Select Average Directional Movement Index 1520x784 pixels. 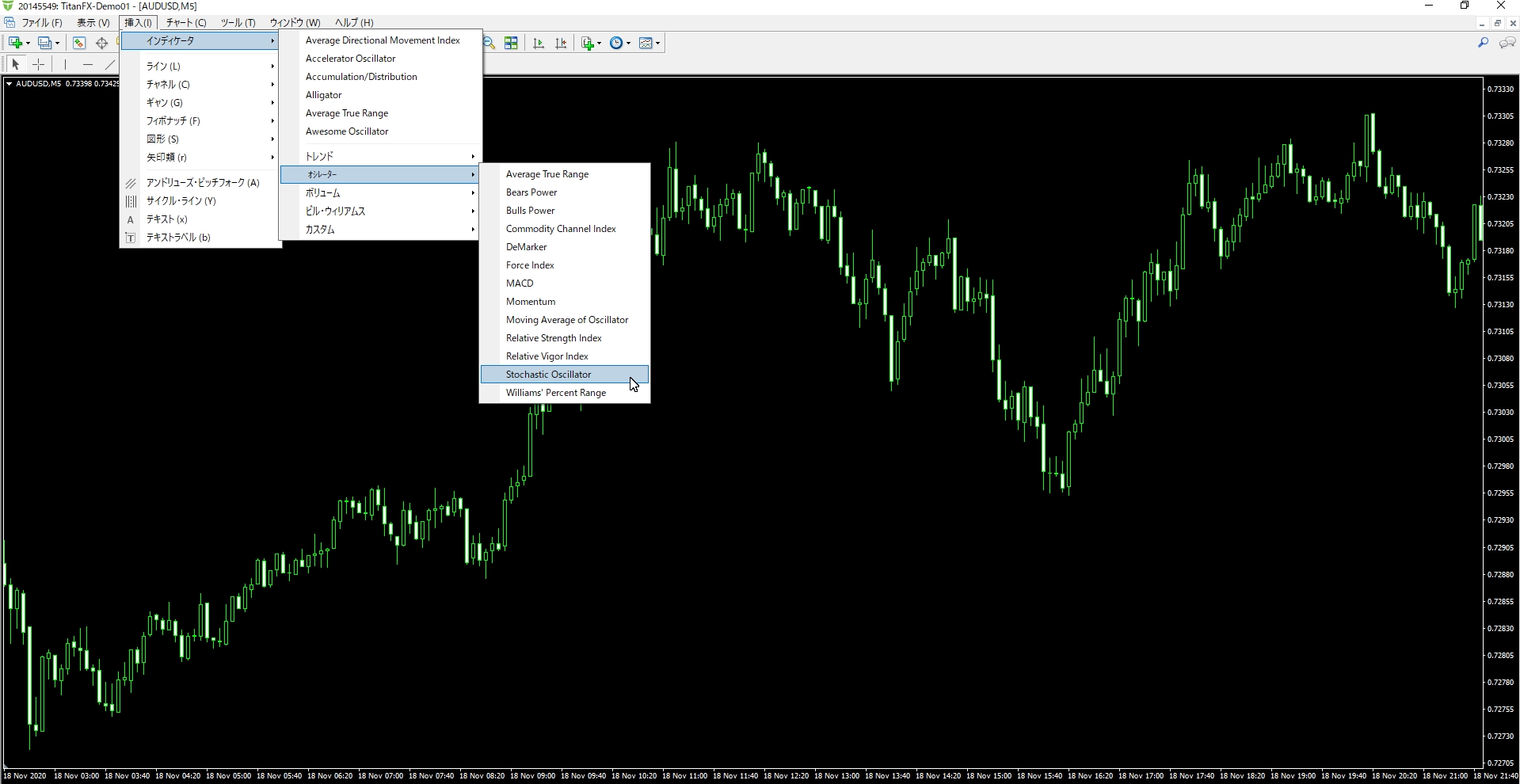coord(380,40)
